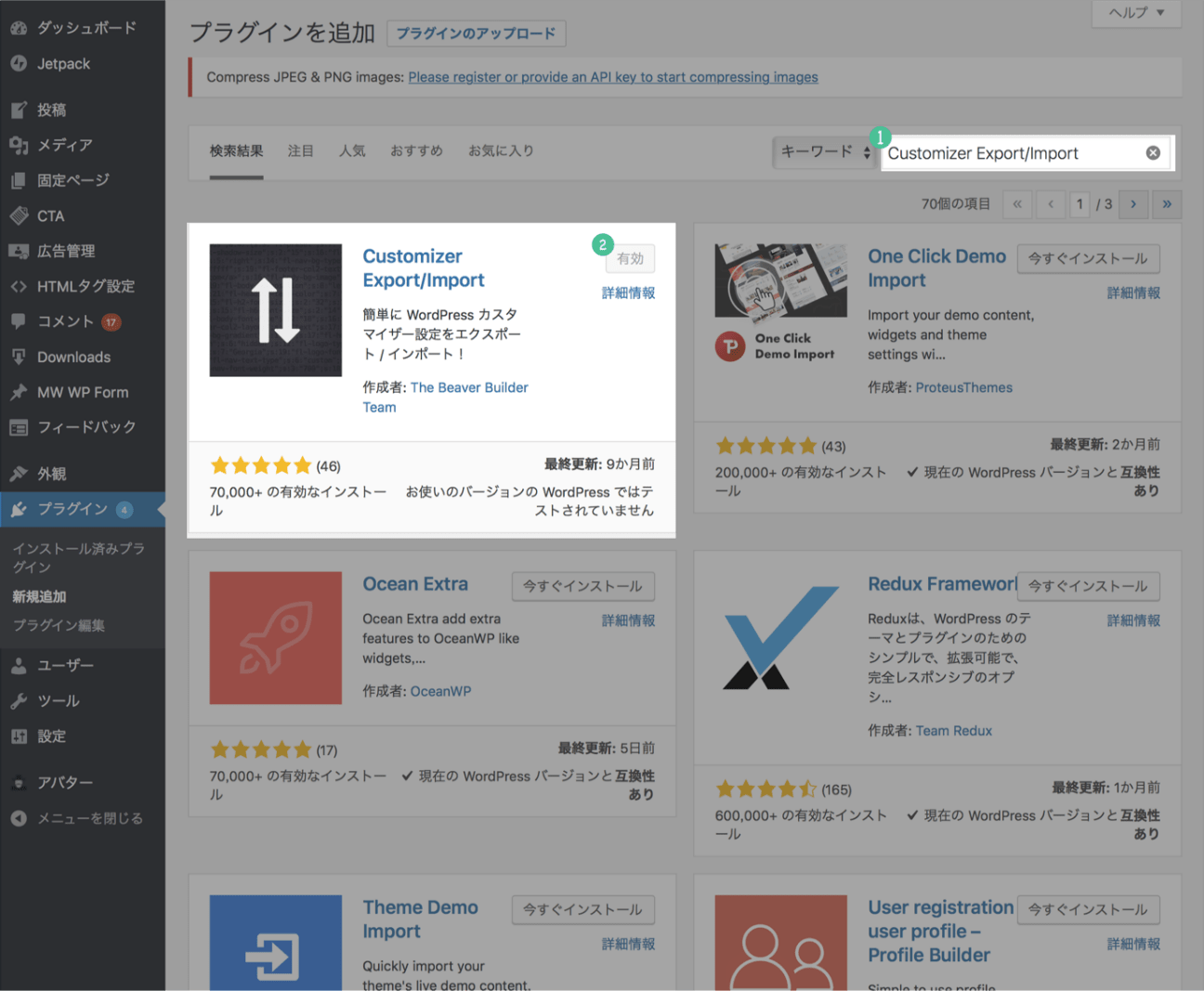
Task: Click the 設定 settings icon
Action: [19, 737]
